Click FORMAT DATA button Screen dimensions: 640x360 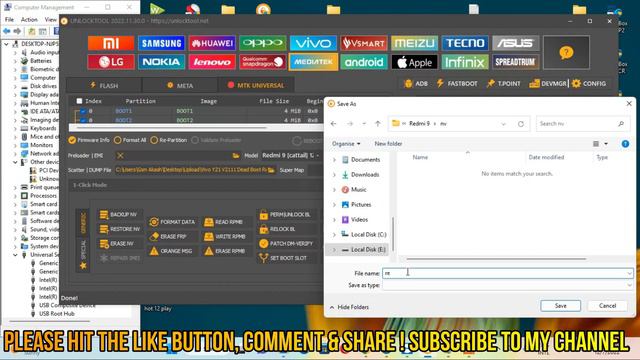click(x=172, y=222)
